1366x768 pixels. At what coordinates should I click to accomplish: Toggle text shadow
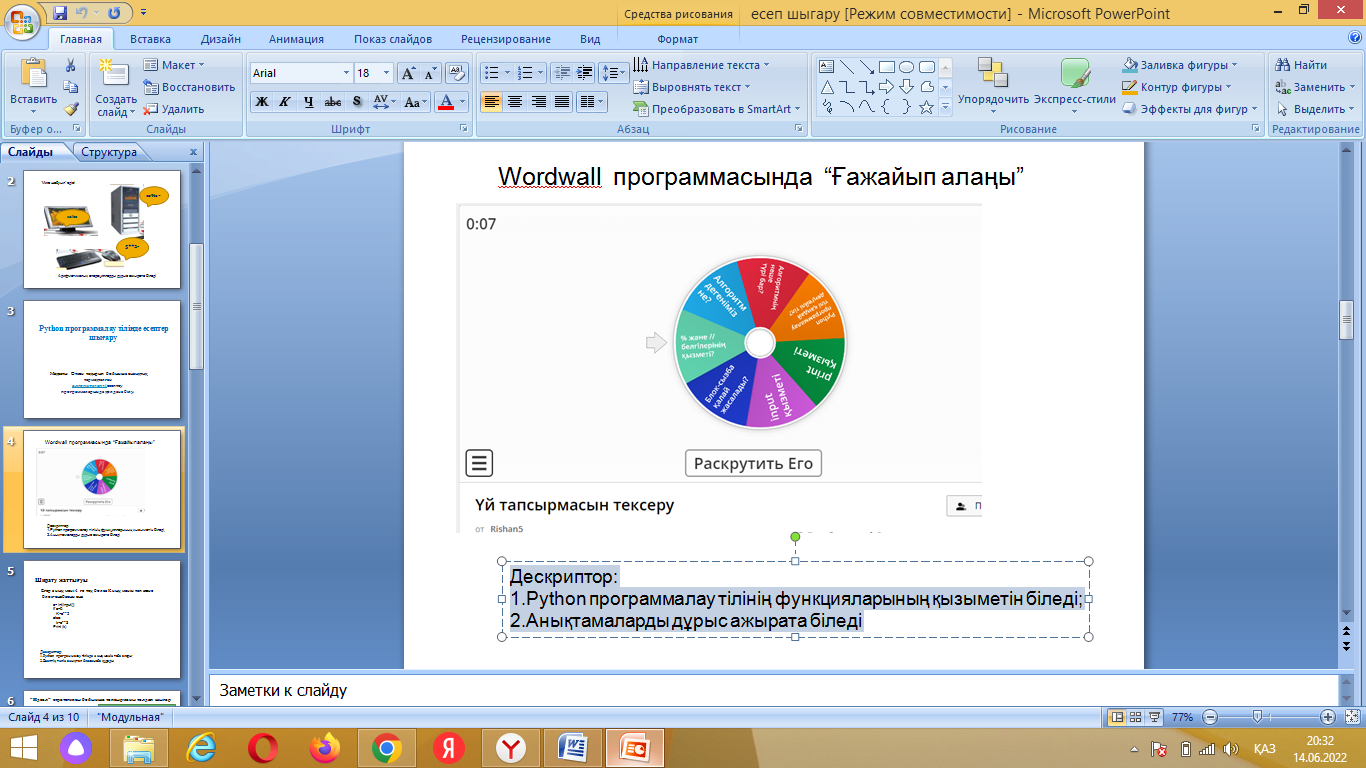click(357, 101)
